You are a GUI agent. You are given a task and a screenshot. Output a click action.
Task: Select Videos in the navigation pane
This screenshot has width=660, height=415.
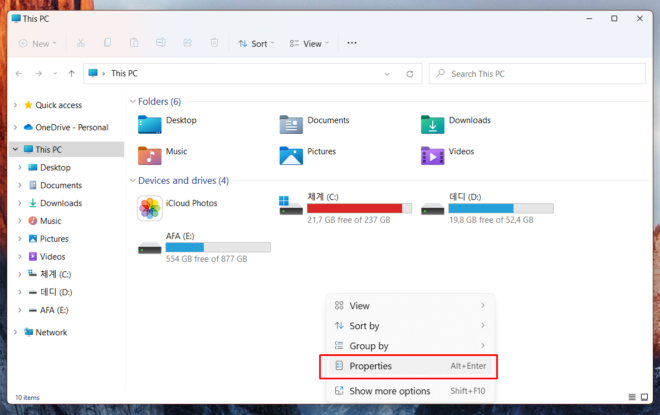coord(52,257)
